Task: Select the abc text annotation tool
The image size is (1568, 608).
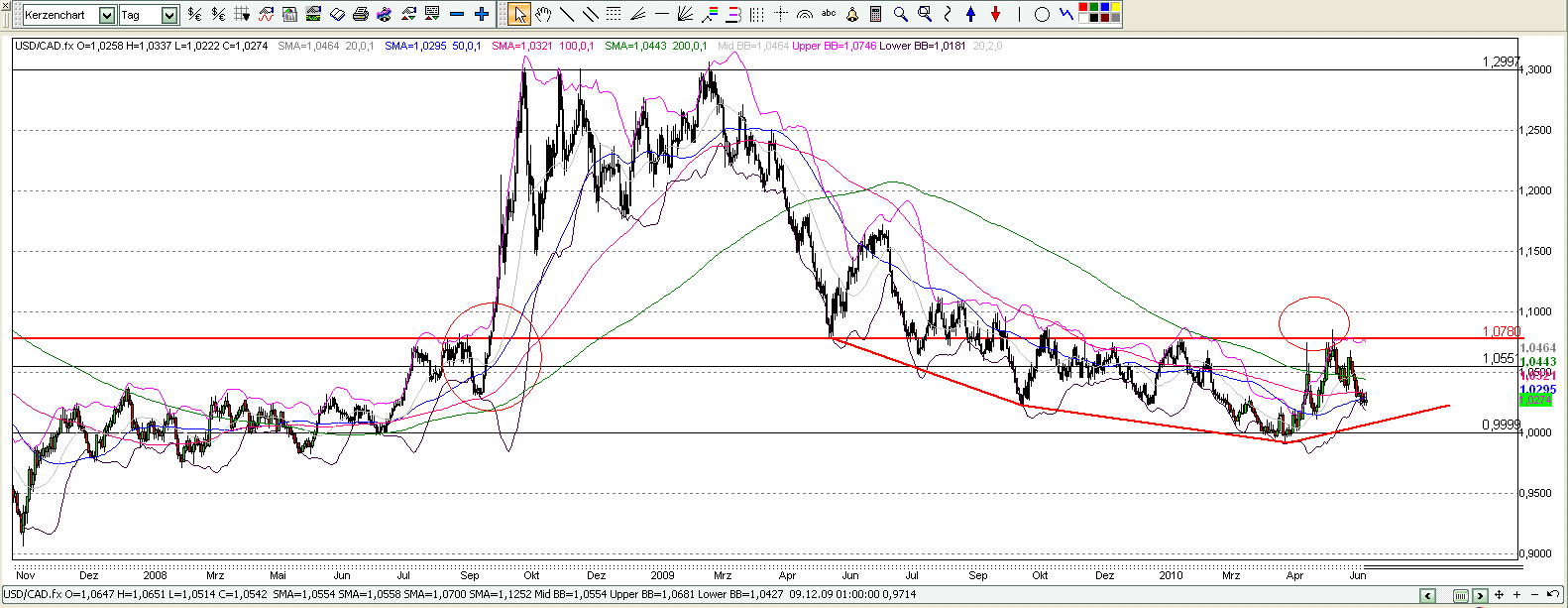Action: pyautogui.click(x=829, y=13)
